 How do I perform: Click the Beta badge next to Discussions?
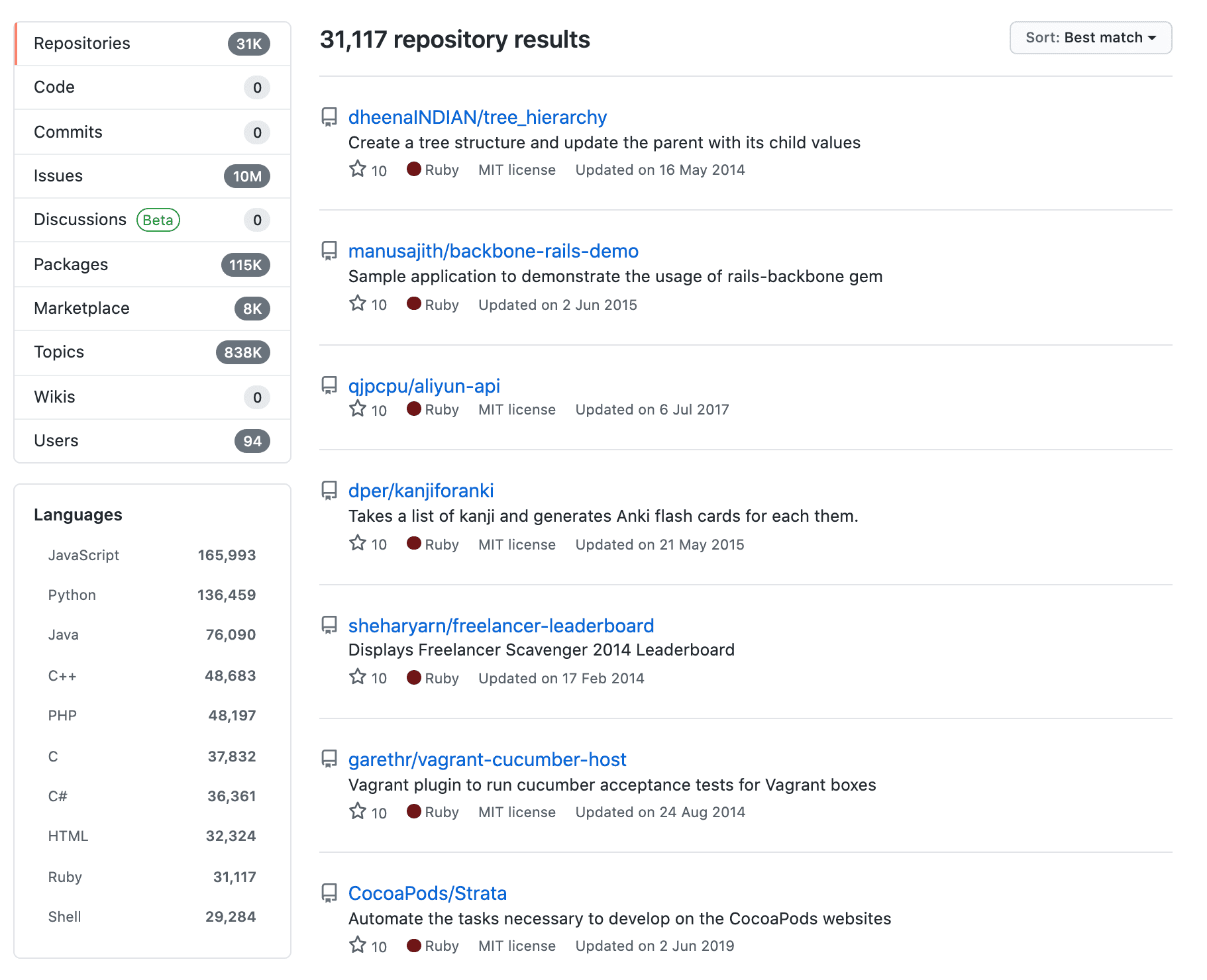tap(158, 219)
